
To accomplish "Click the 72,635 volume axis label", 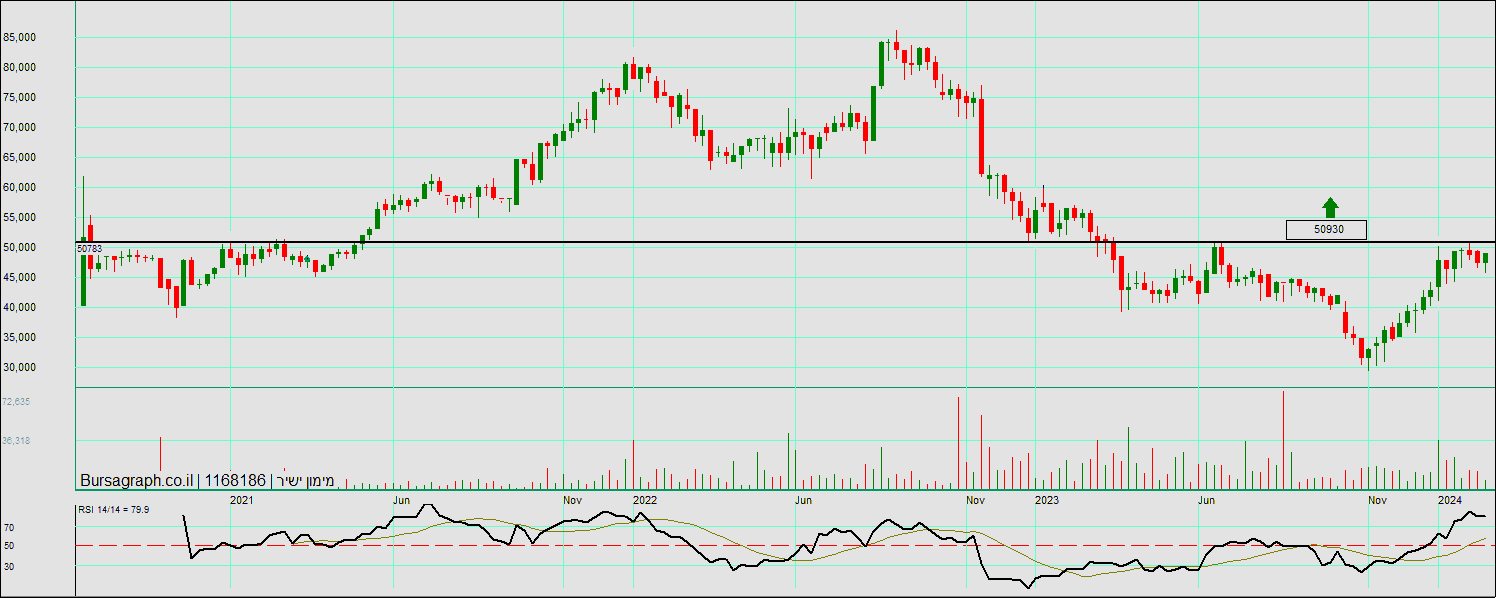I will [x=17, y=401].
